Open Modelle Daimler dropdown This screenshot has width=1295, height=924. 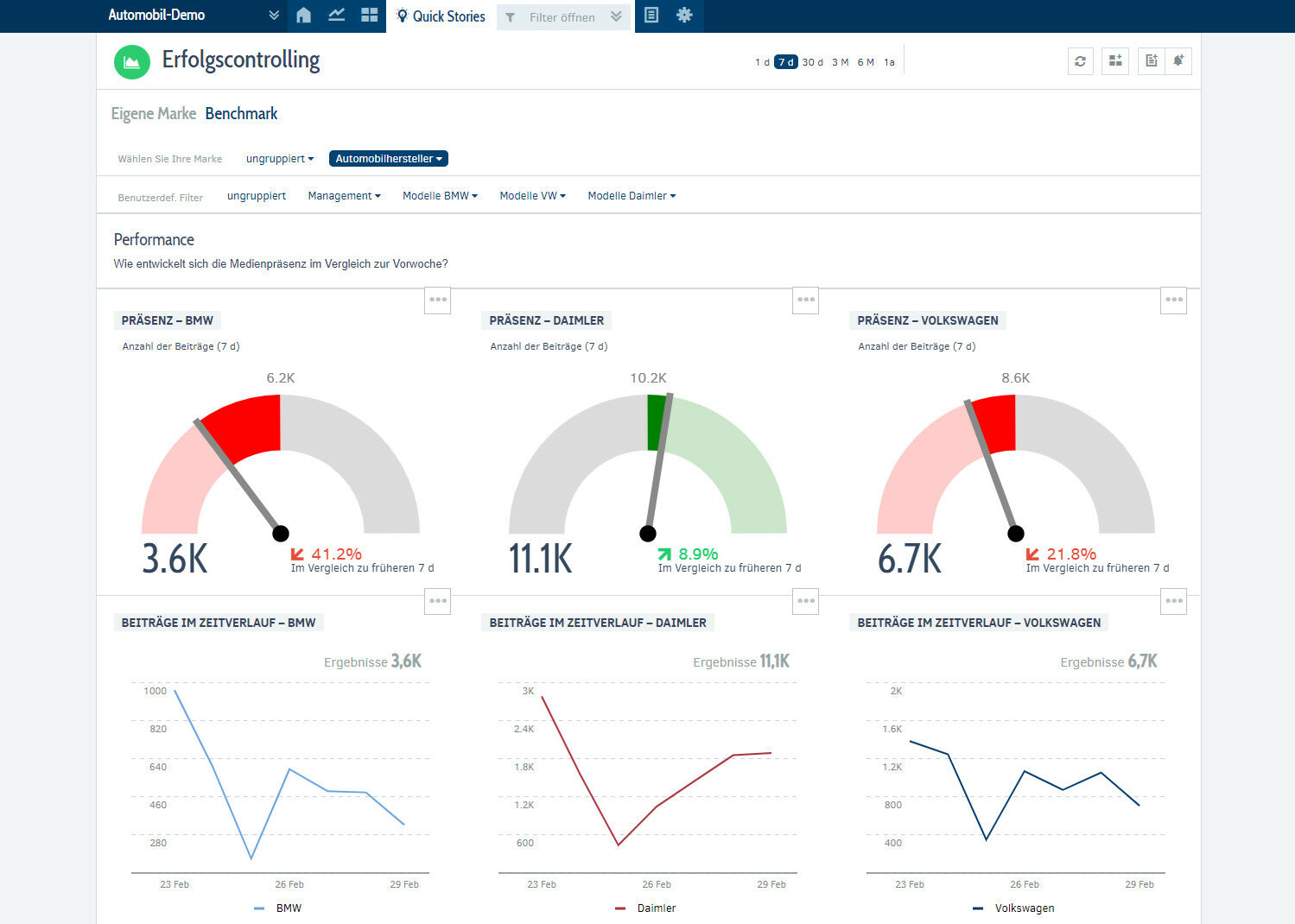[632, 196]
